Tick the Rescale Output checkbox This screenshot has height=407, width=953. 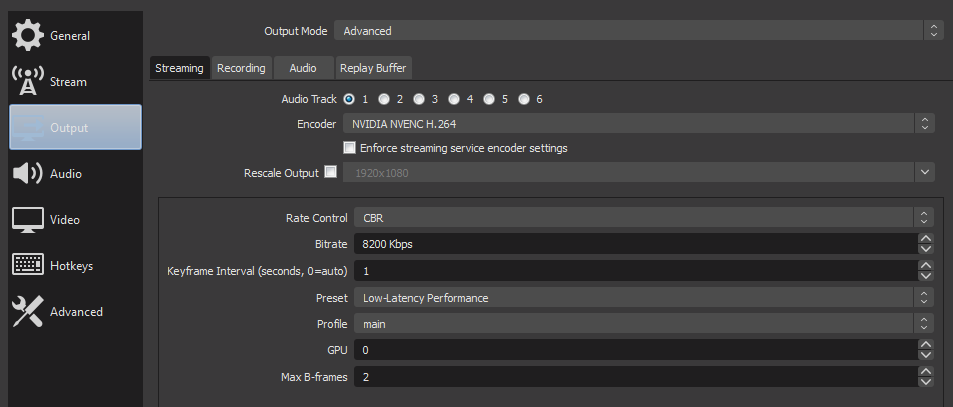click(331, 172)
